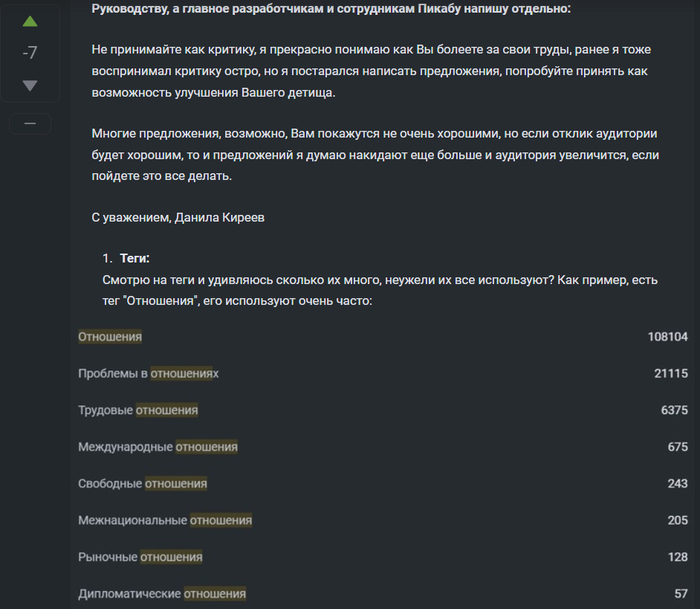Upvote the post with green arrow
700x609 pixels.
click(30, 21)
